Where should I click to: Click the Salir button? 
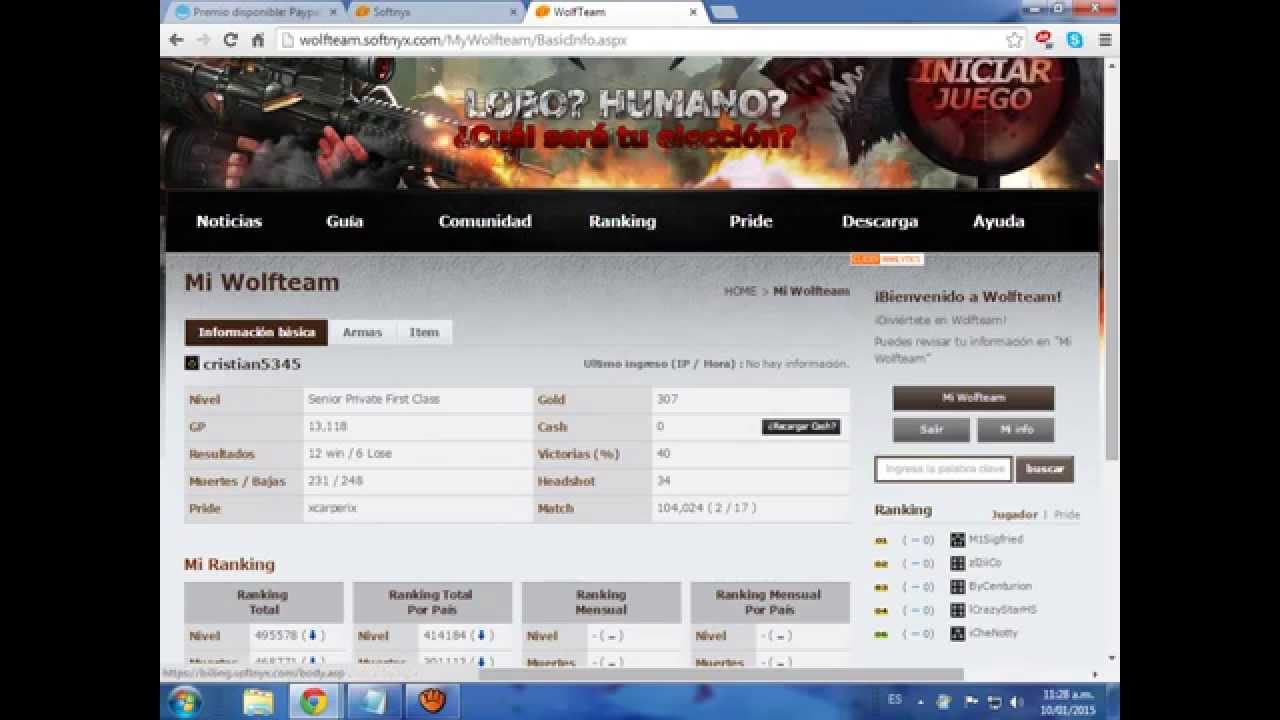click(x=931, y=429)
